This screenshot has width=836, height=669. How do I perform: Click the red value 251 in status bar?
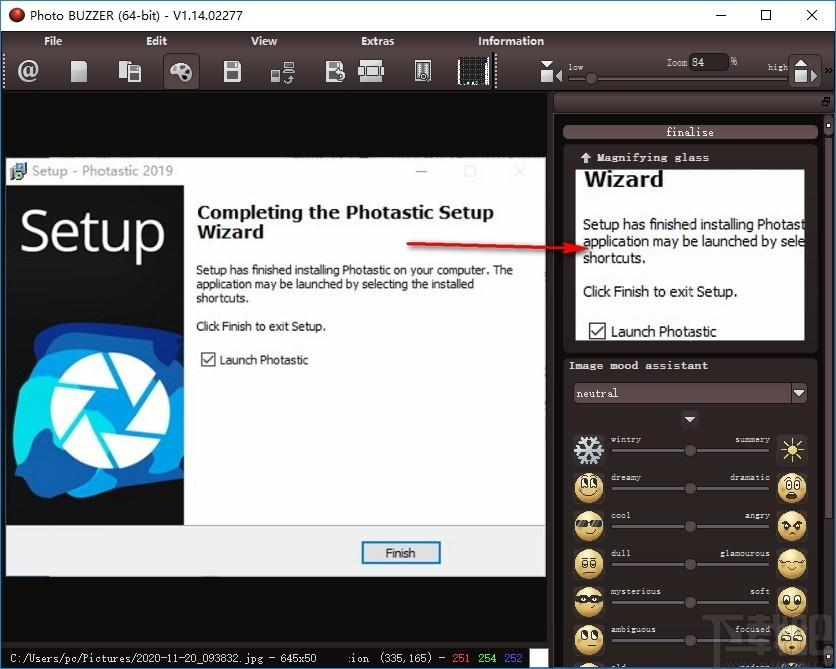(461, 658)
